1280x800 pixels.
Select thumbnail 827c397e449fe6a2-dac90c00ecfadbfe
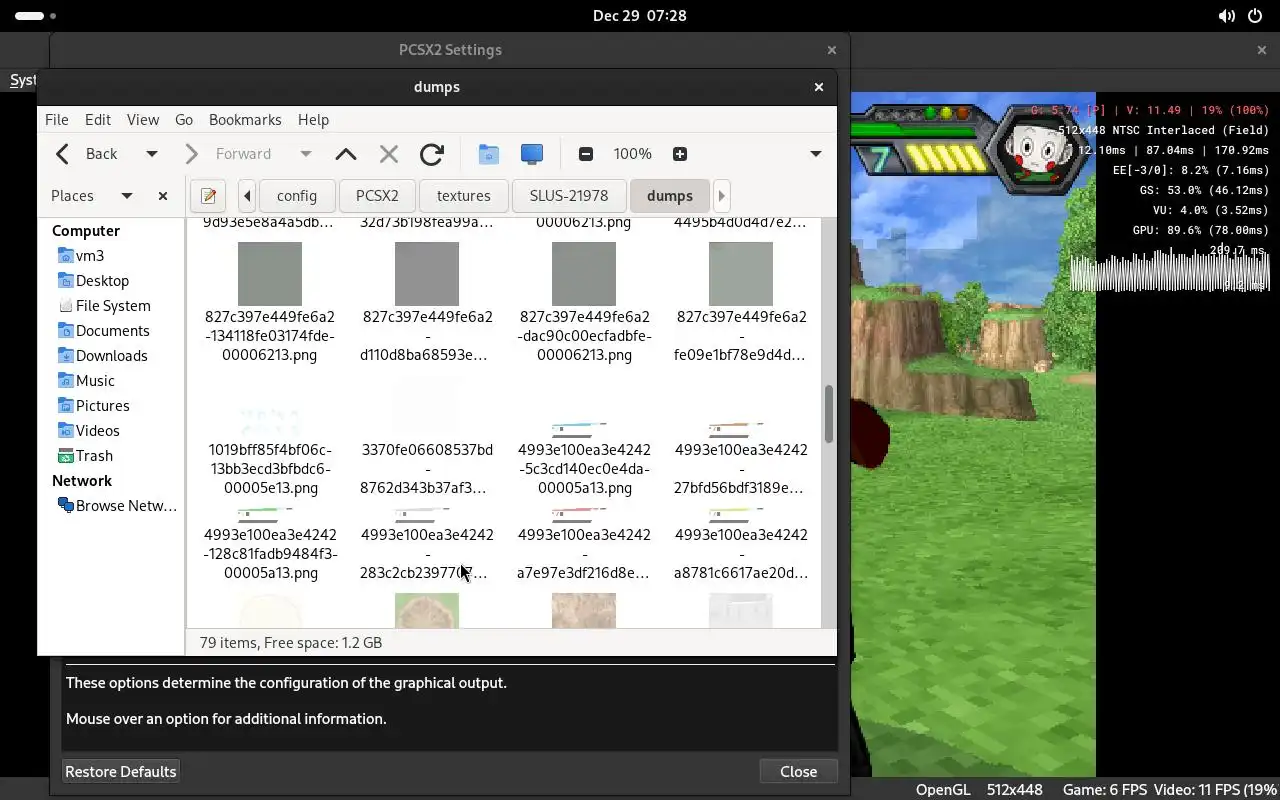coord(584,274)
